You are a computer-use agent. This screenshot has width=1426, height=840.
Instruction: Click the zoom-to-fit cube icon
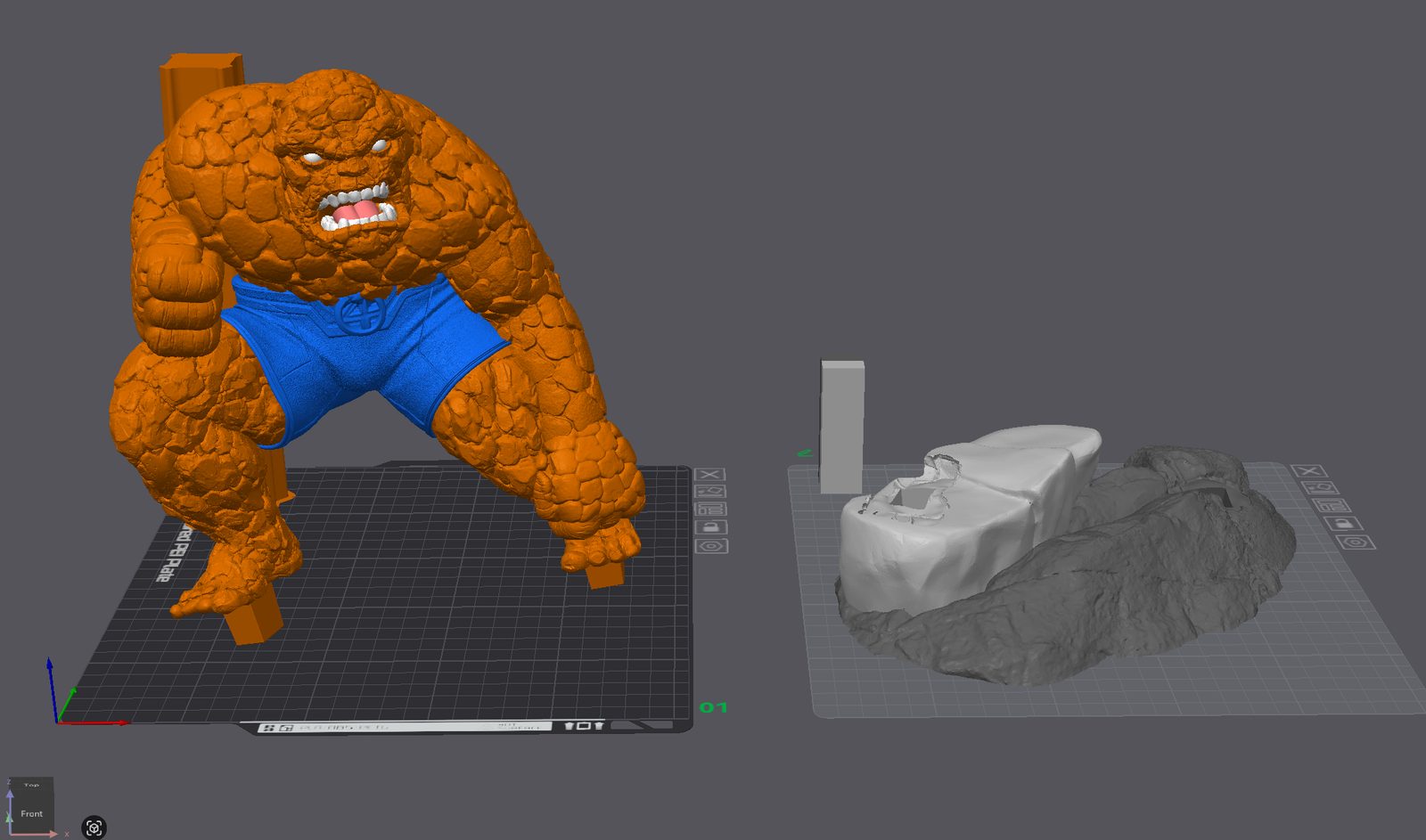click(x=94, y=828)
